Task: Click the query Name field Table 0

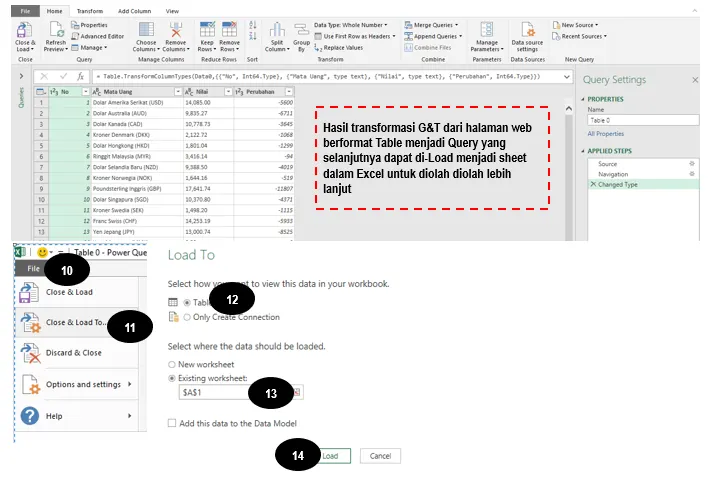Action: [643, 120]
